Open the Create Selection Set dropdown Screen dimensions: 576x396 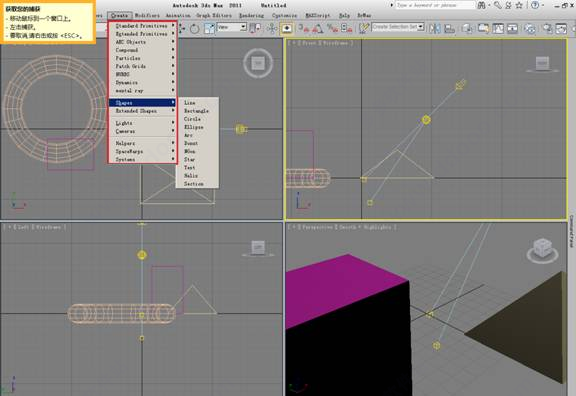398,27
